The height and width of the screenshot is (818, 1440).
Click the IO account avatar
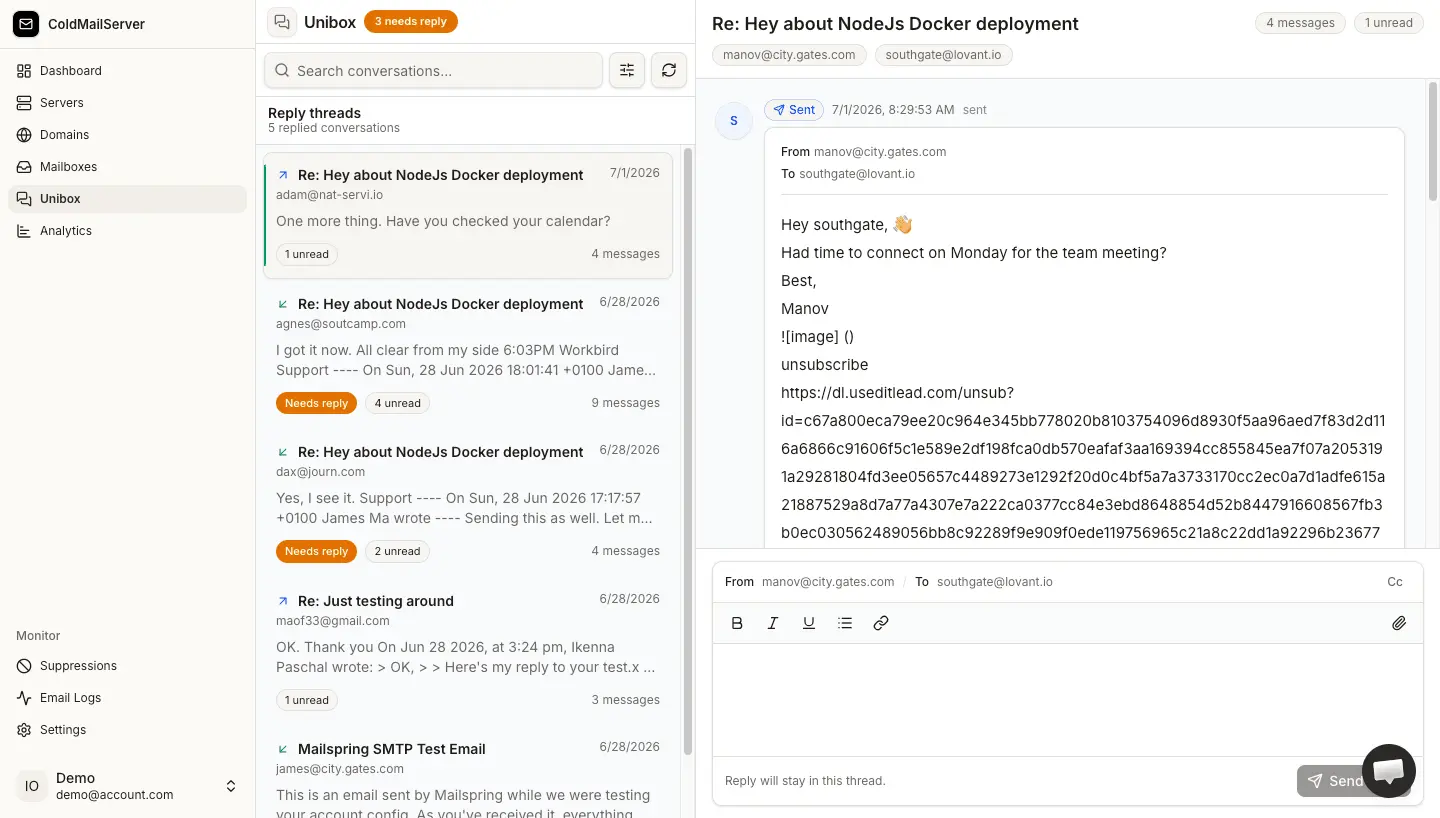[32, 786]
